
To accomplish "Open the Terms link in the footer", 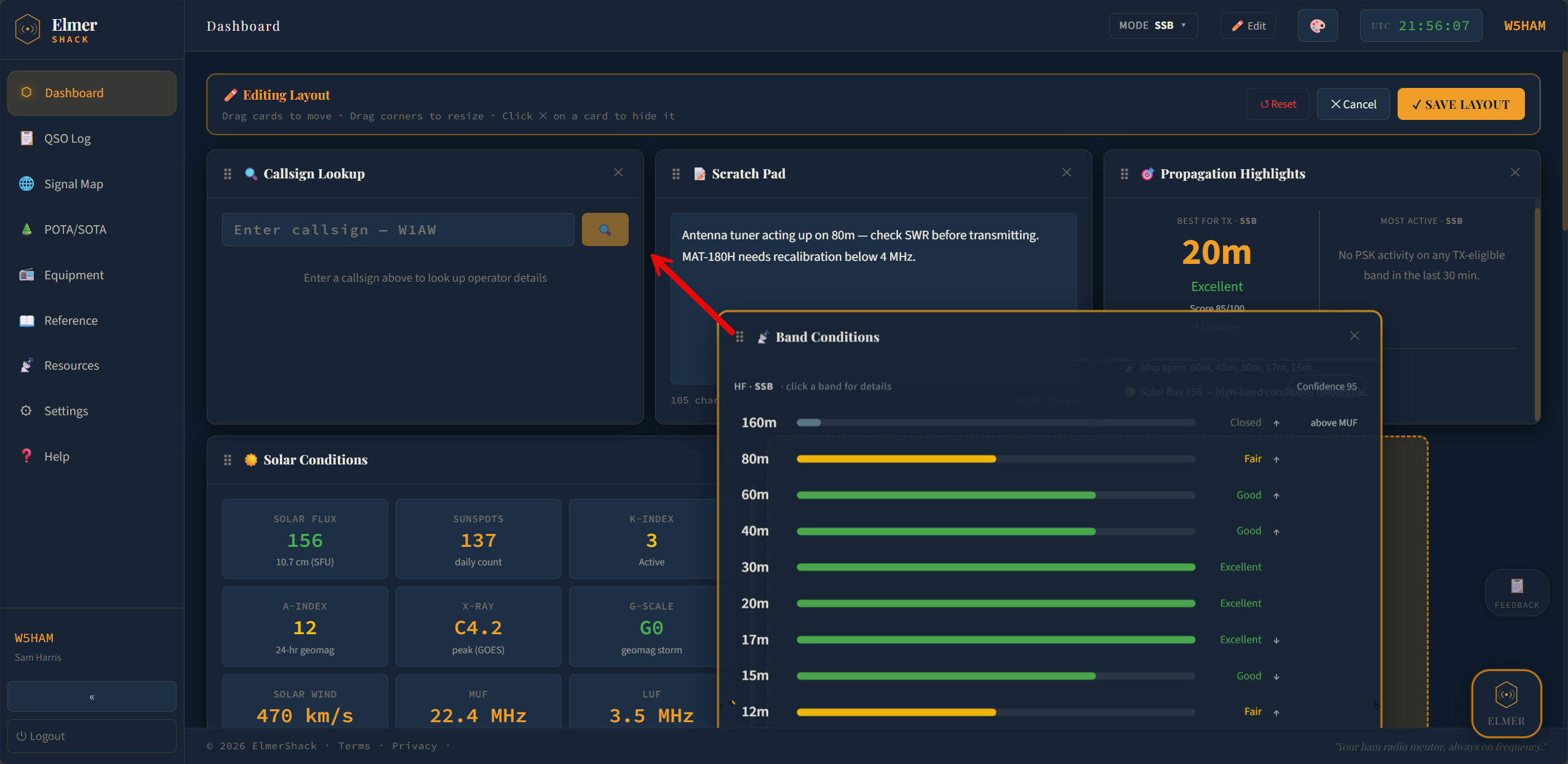I will coord(354,746).
